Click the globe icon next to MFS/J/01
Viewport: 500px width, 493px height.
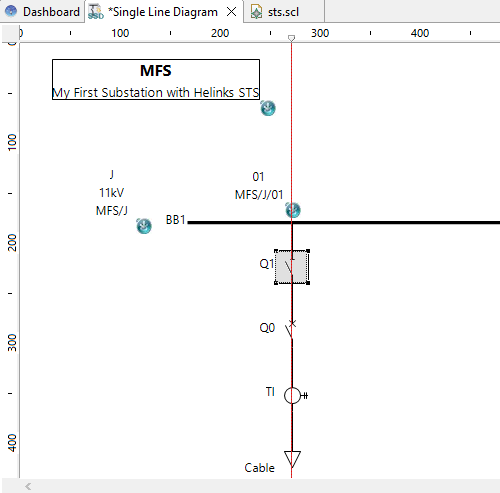point(293,210)
